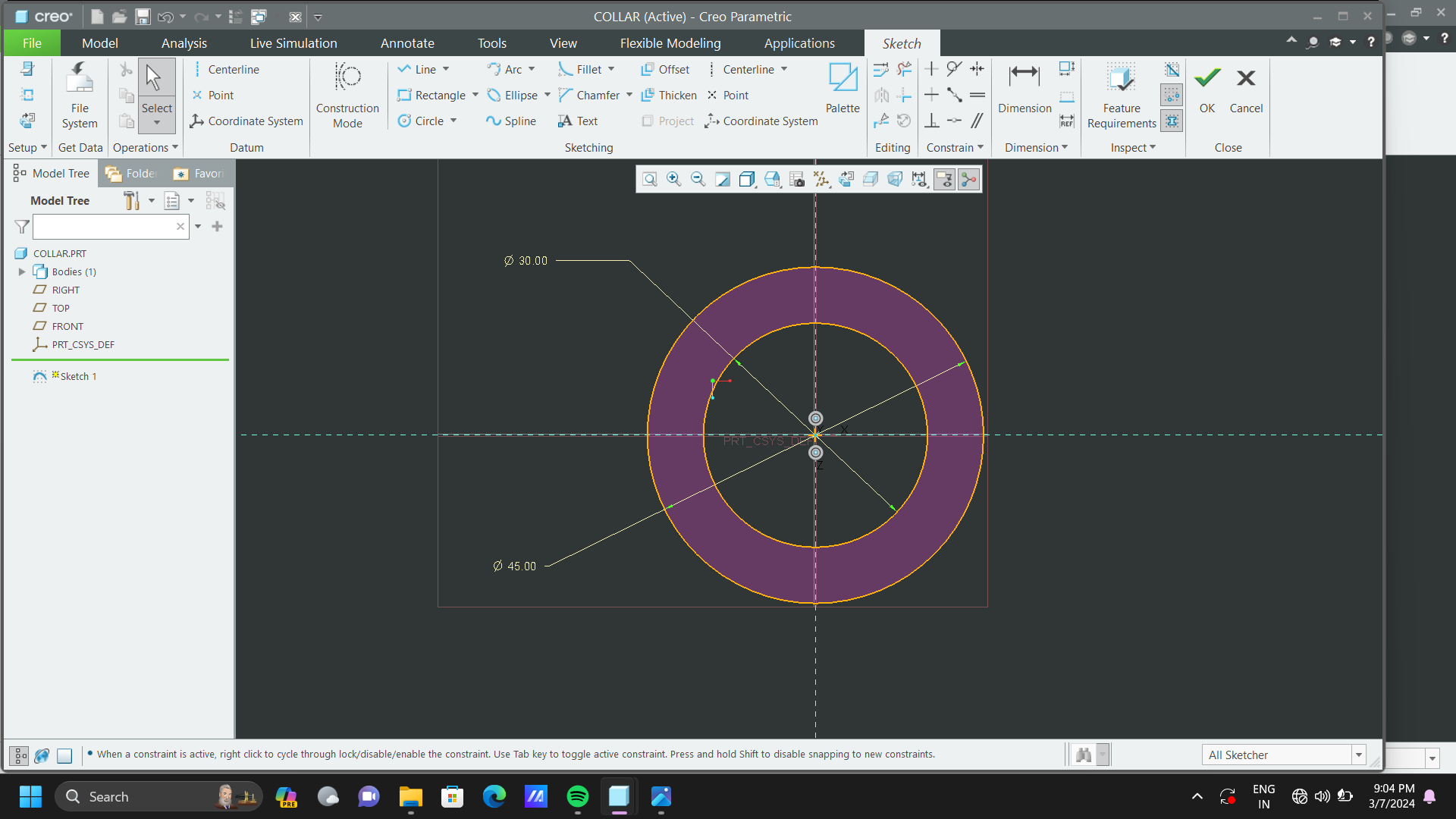Open the All Sketcher filter dropdown

[x=1358, y=755]
